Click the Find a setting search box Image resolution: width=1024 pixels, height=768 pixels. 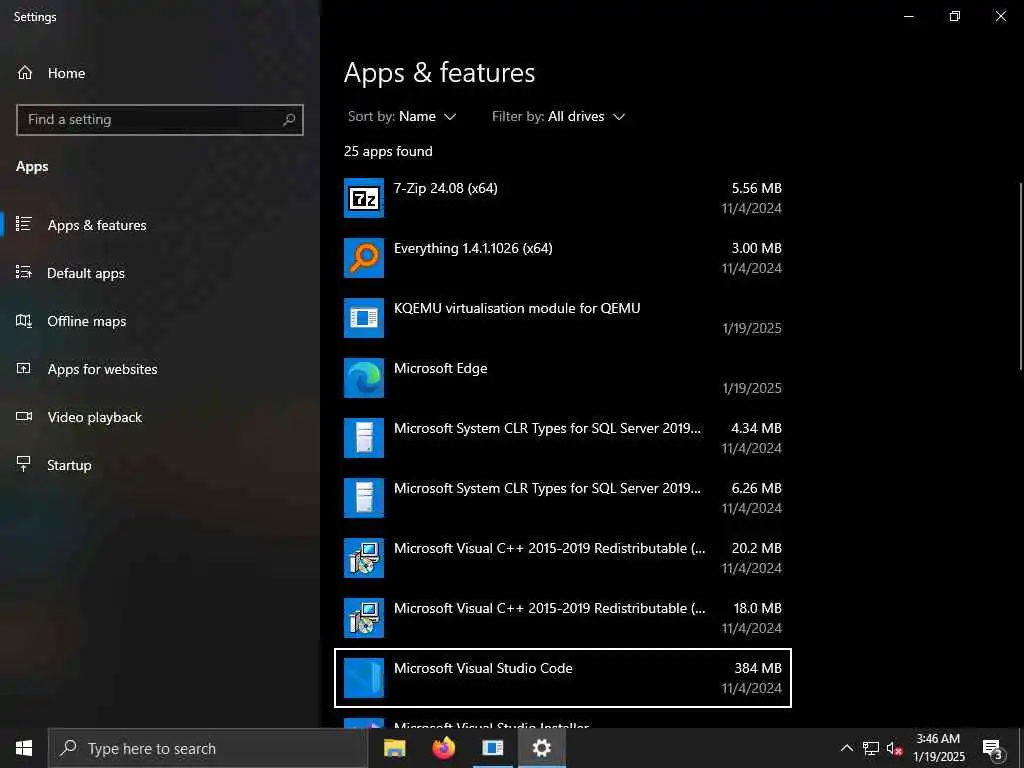[x=160, y=120]
